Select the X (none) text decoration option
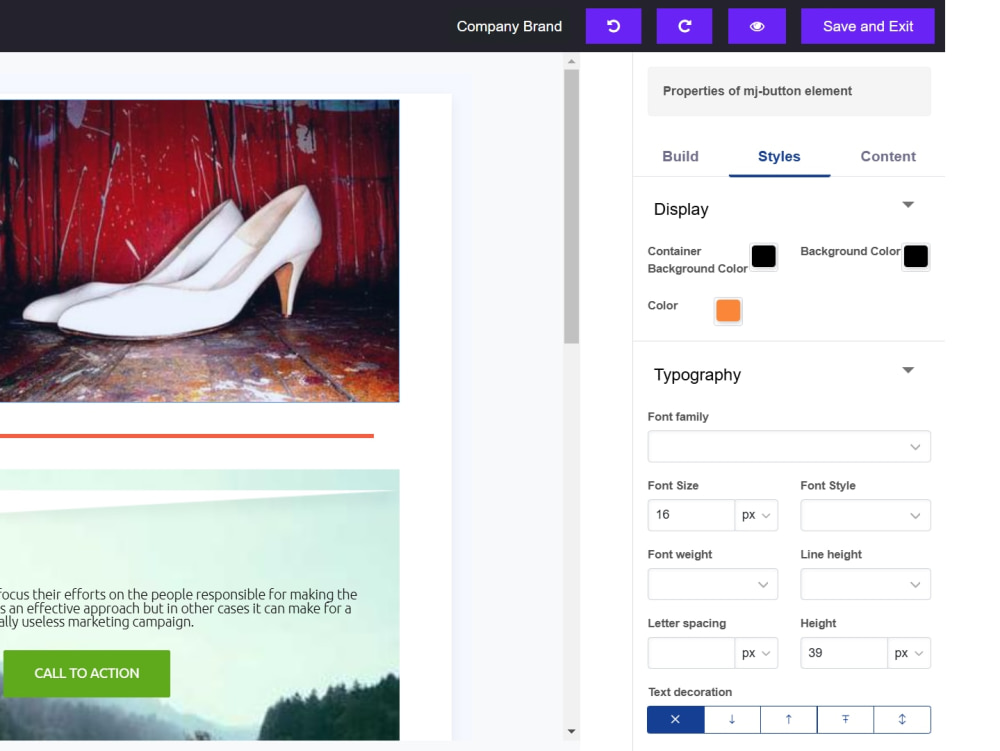Image resolution: width=1000 pixels, height=751 pixels. coord(675,719)
